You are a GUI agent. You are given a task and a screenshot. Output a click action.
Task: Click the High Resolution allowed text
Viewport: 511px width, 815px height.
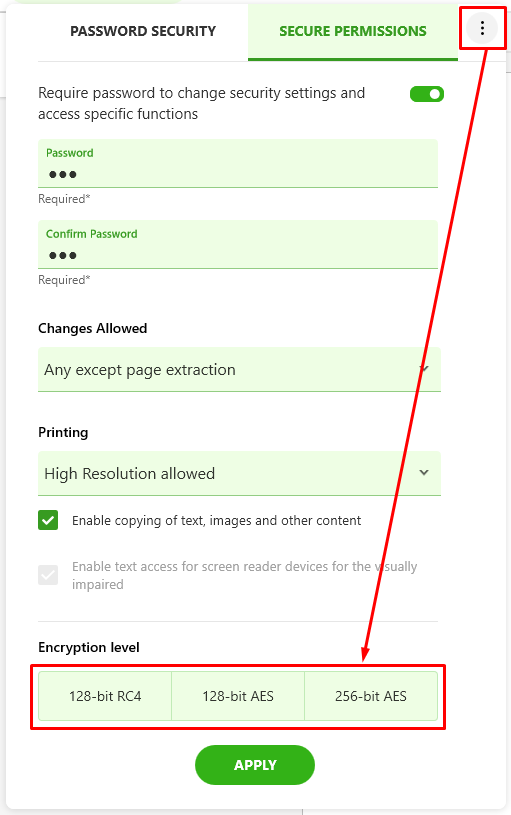point(129,474)
